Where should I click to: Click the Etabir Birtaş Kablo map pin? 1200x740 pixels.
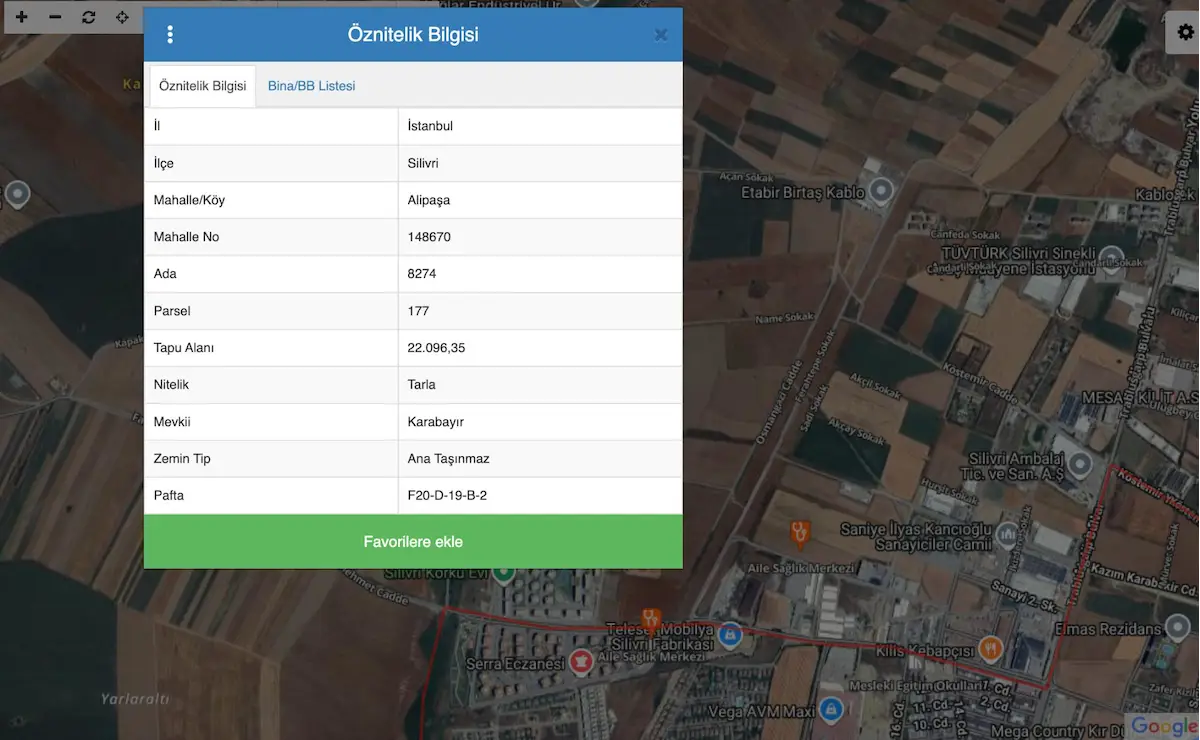881,190
